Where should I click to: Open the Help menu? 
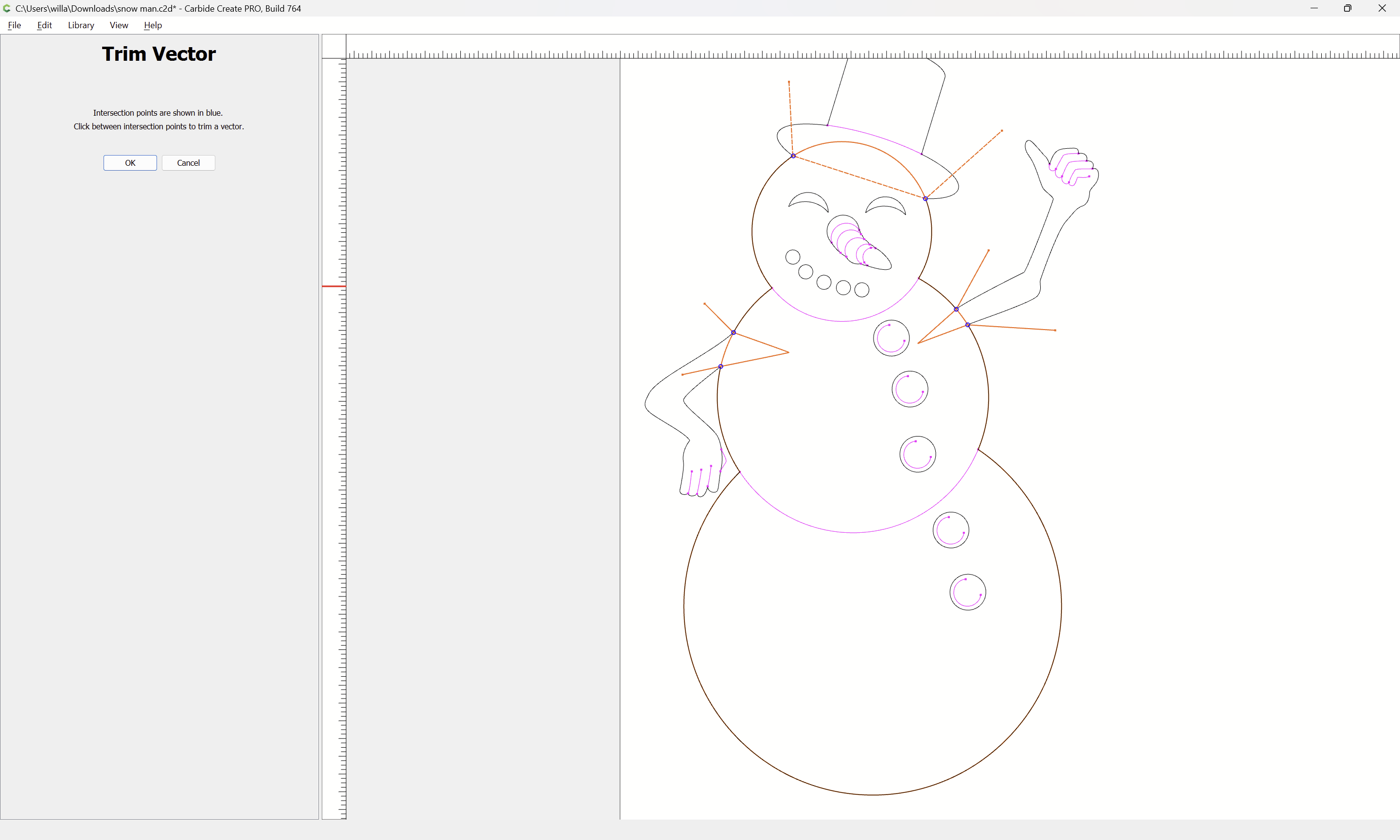click(153, 25)
